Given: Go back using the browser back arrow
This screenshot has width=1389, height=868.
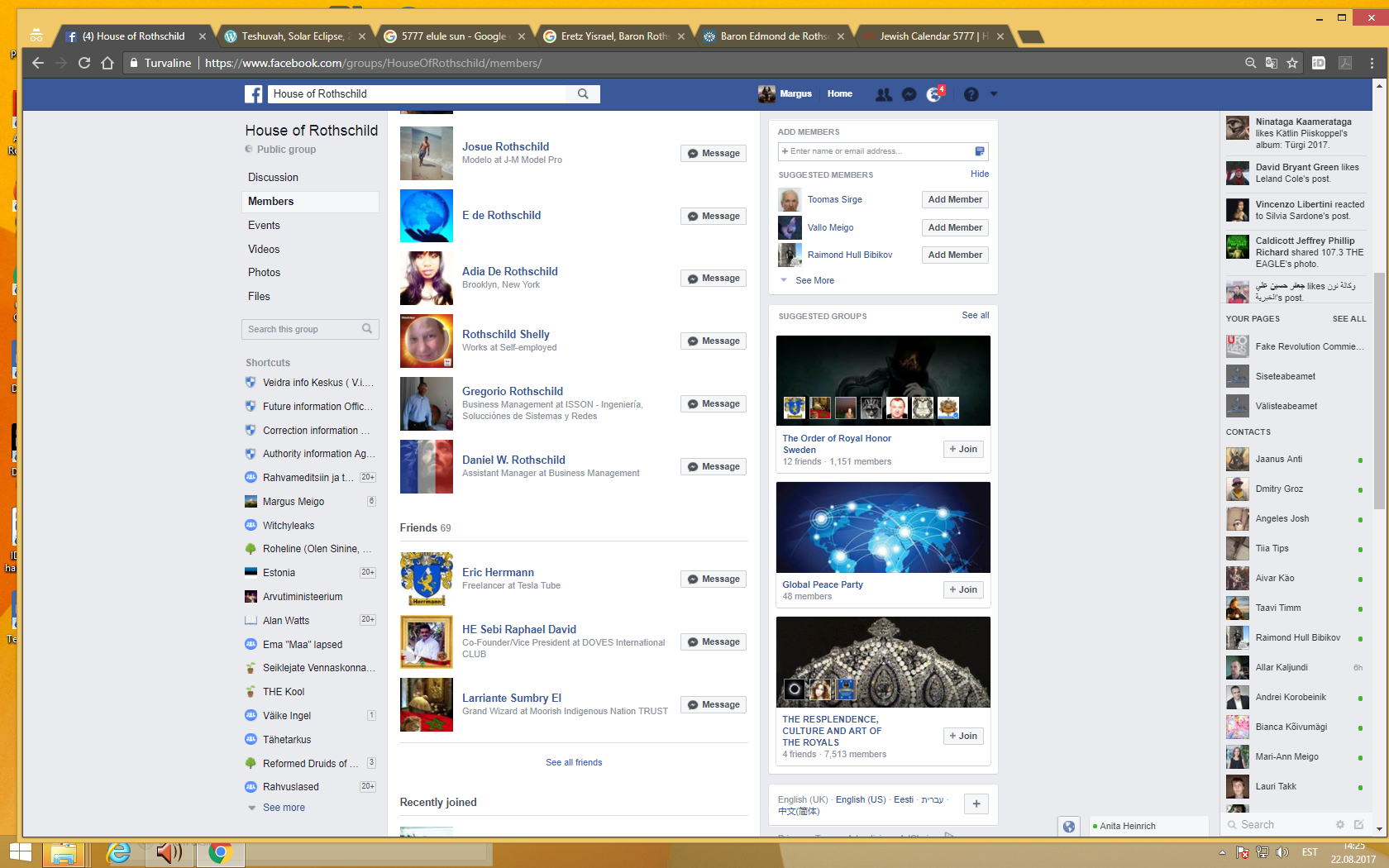Looking at the screenshot, I should click(x=38, y=63).
